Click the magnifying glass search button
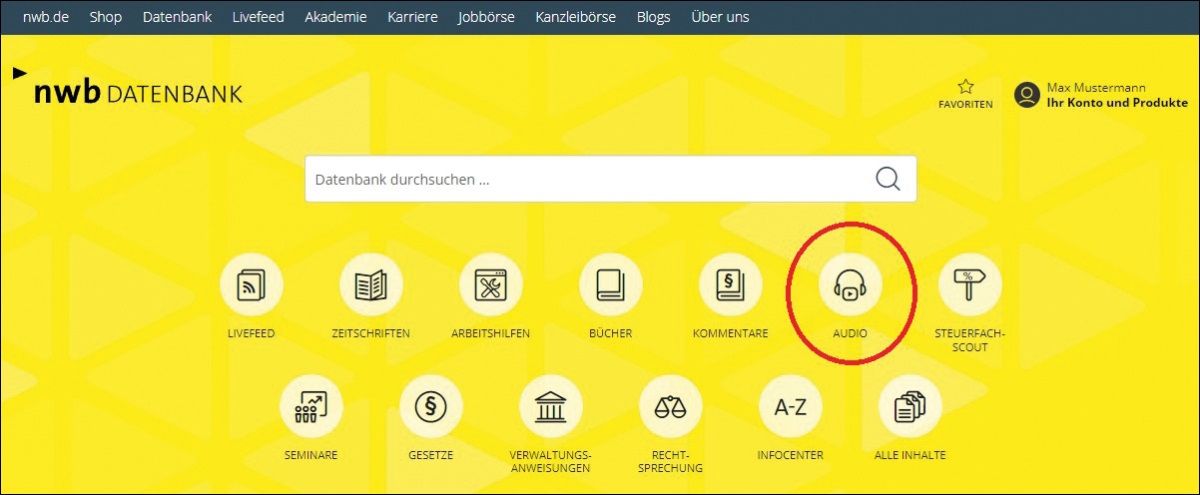This screenshot has width=1200, height=495. [887, 179]
